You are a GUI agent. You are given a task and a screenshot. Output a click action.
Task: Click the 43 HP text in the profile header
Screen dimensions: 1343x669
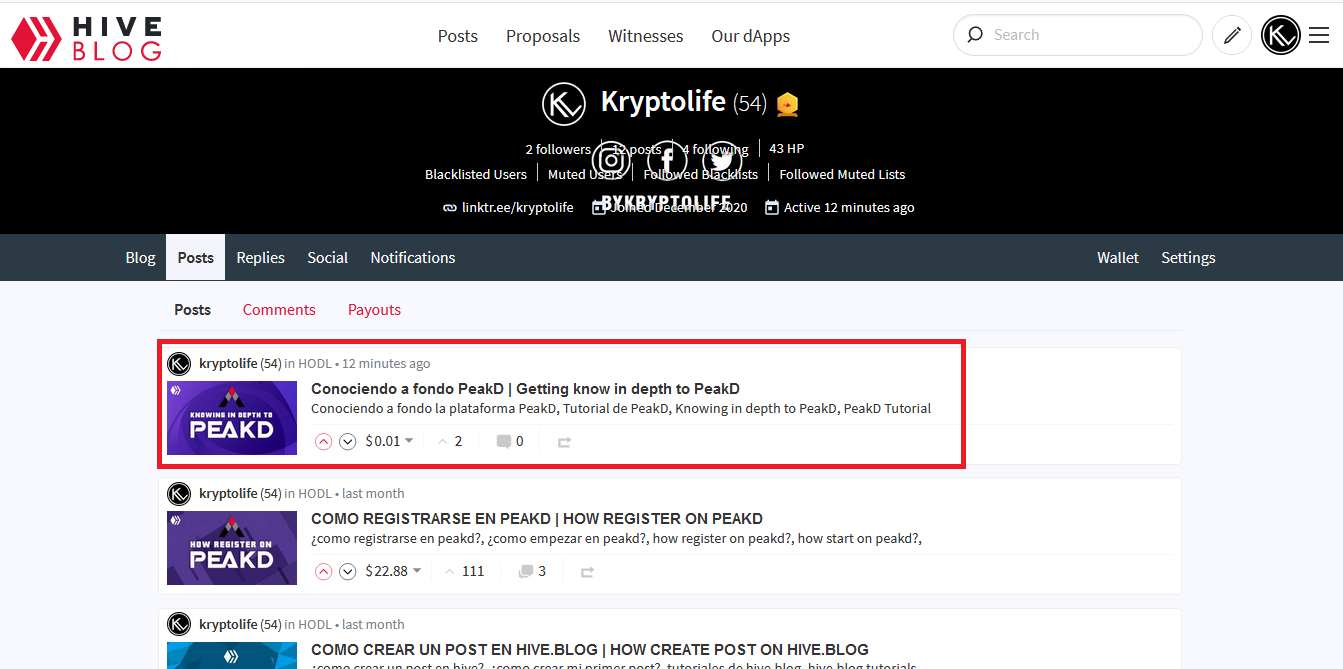(x=786, y=149)
